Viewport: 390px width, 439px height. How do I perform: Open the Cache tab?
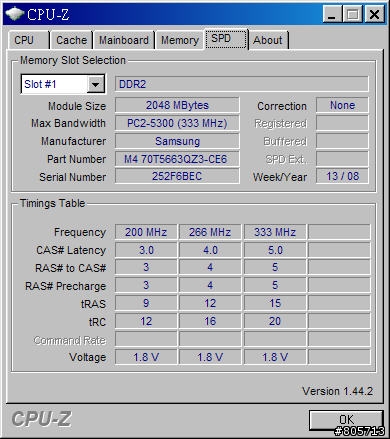click(71, 40)
